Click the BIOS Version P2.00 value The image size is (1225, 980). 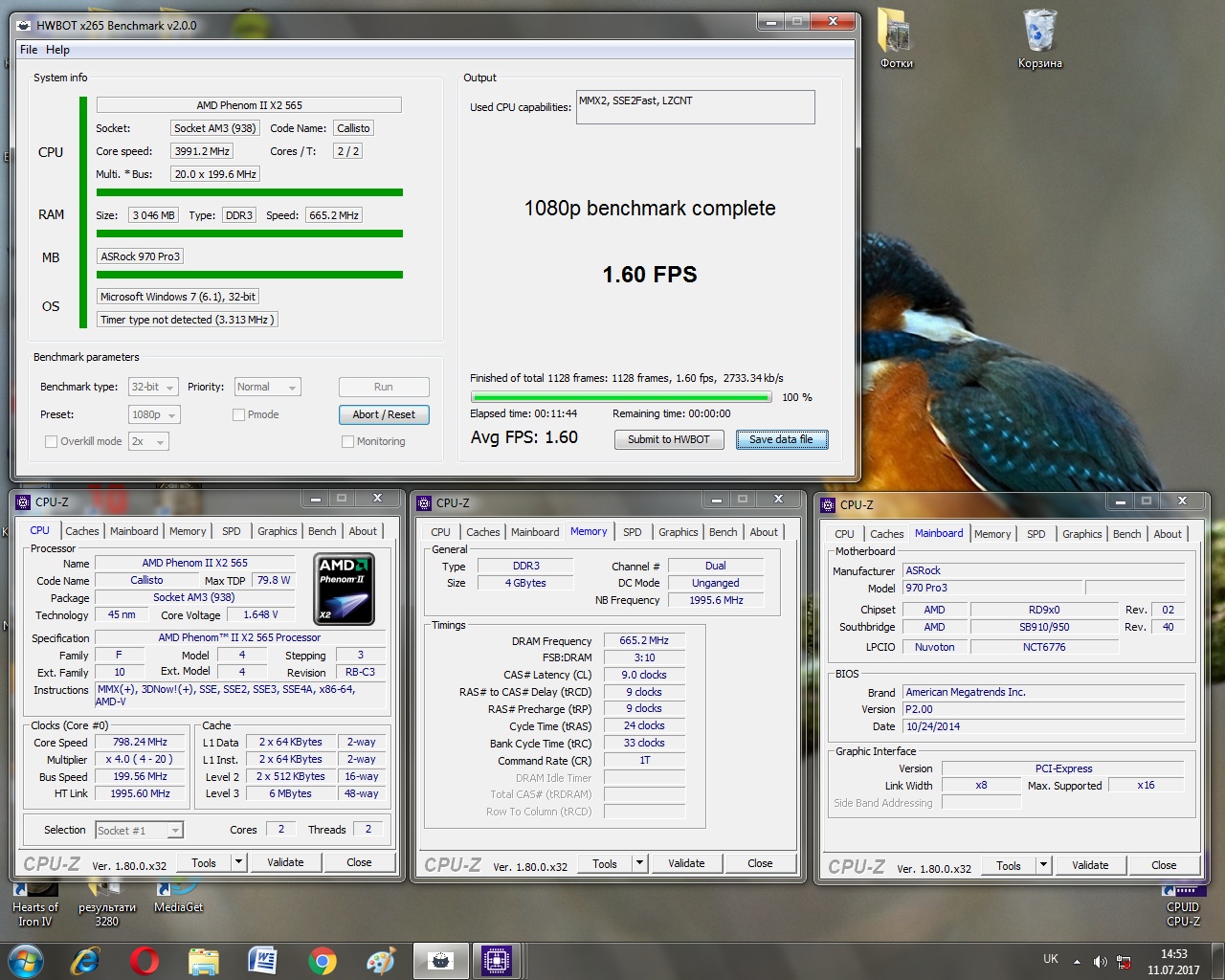[1043, 709]
